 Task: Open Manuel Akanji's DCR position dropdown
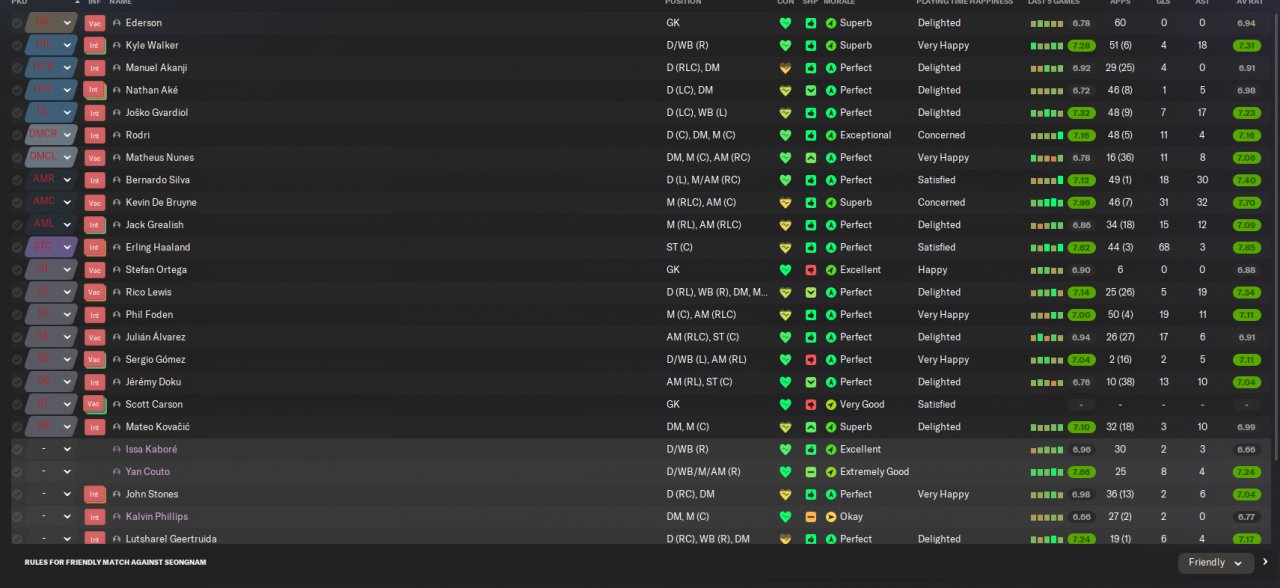[52, 68]
